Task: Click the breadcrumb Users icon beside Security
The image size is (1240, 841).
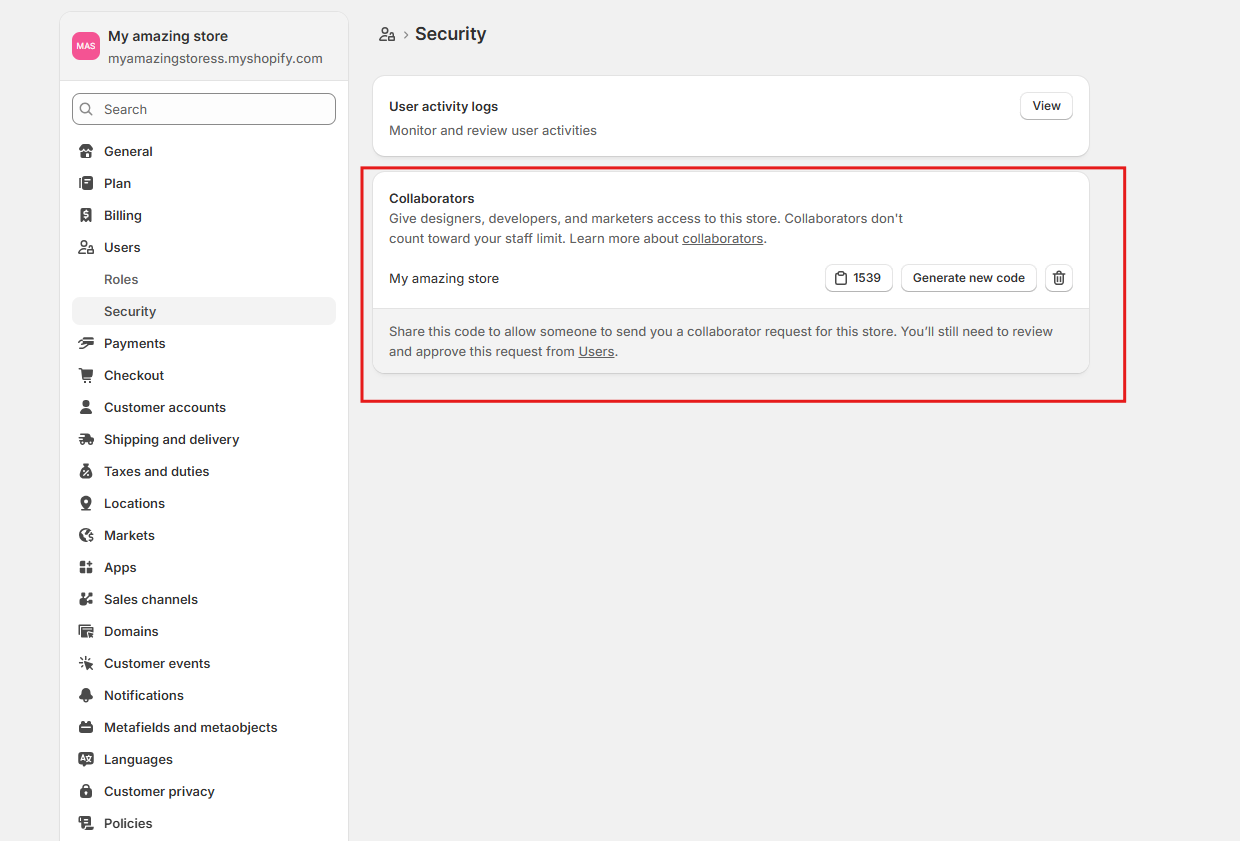Action: [387, 34]
